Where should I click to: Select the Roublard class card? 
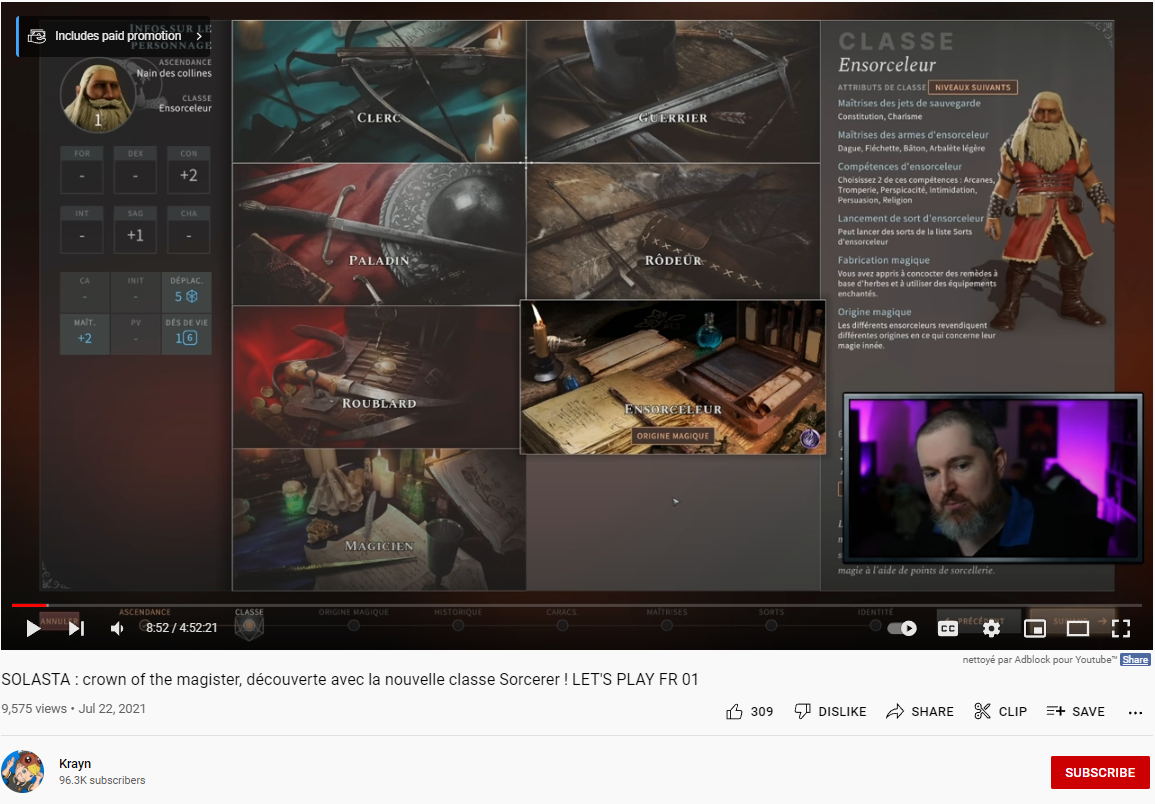point(376,377)
